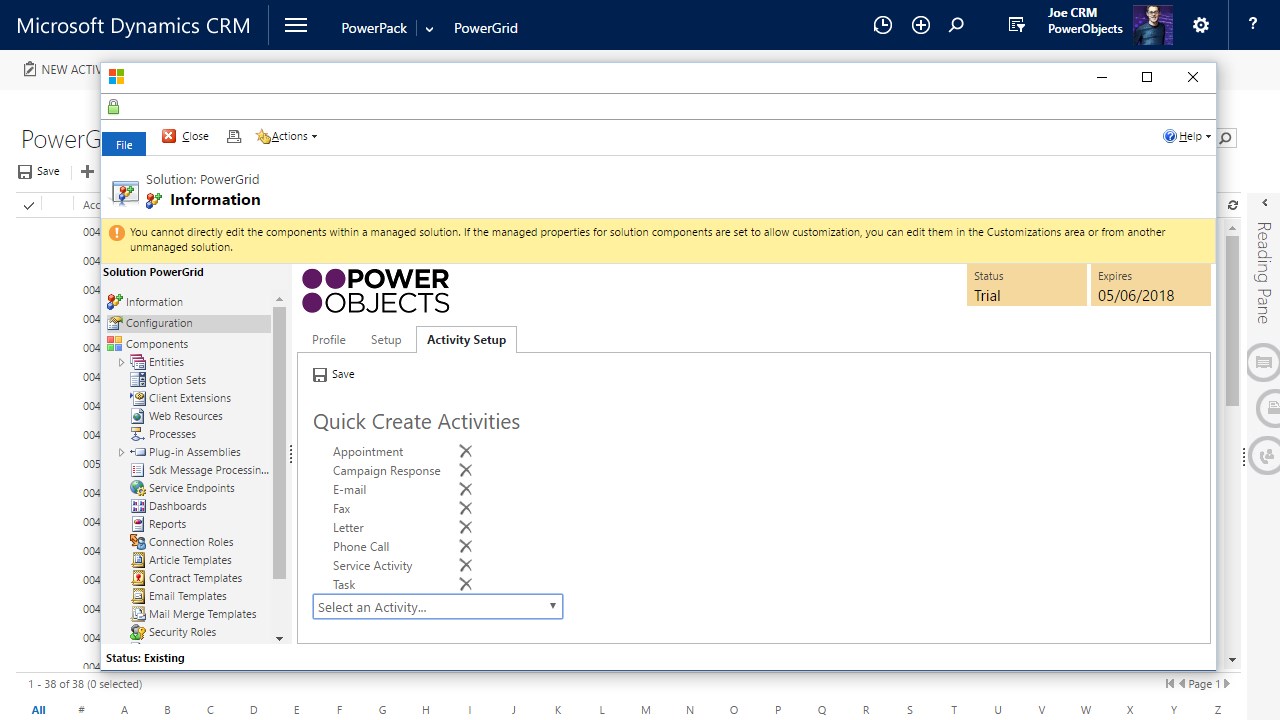The image size is (1280, 720).
Task: Select Configuration in solution tree
Action: 188,323
